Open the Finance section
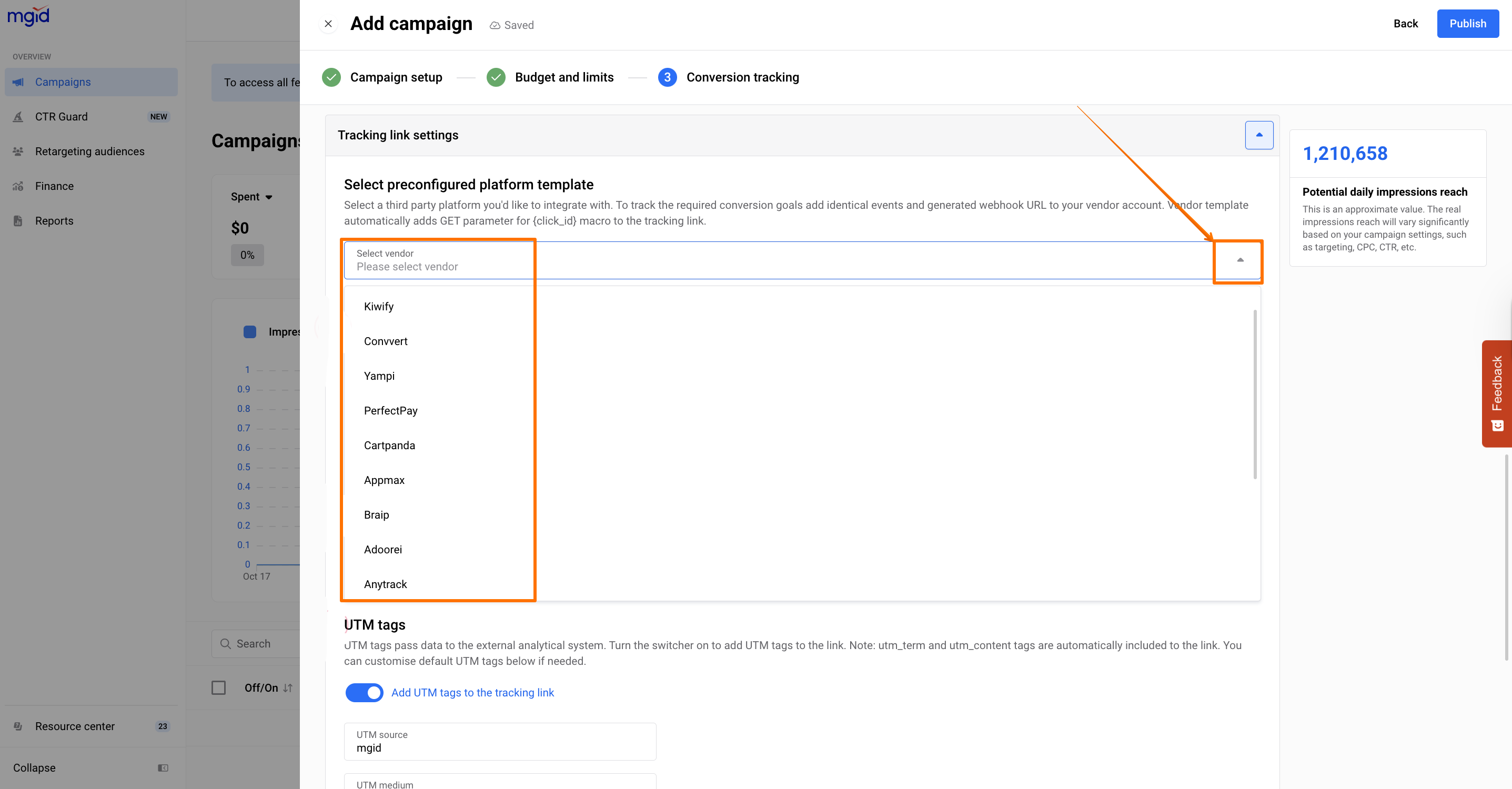 pos(54,186)
